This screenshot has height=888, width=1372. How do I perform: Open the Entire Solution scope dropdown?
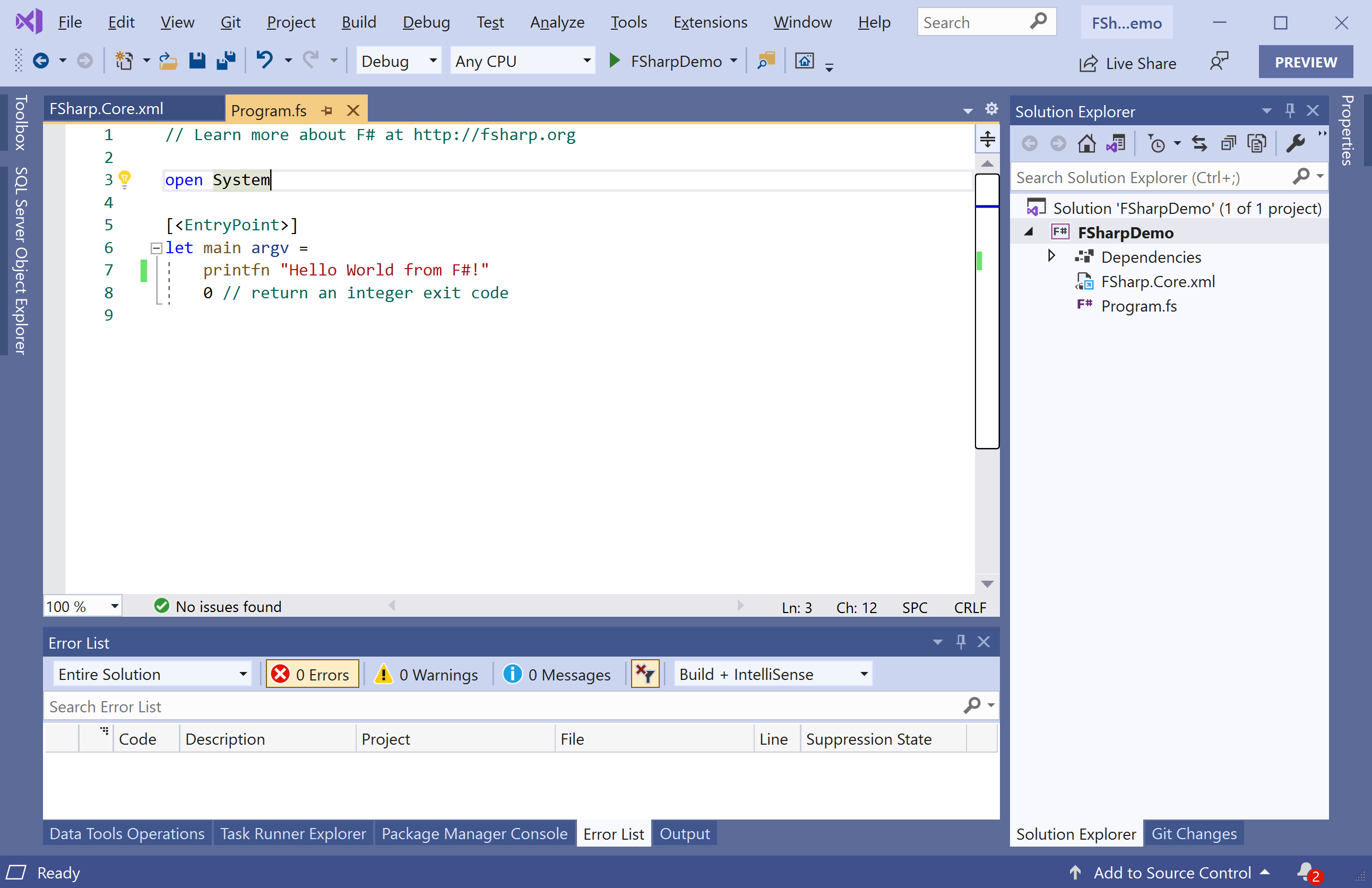click(x=153, y=674)
